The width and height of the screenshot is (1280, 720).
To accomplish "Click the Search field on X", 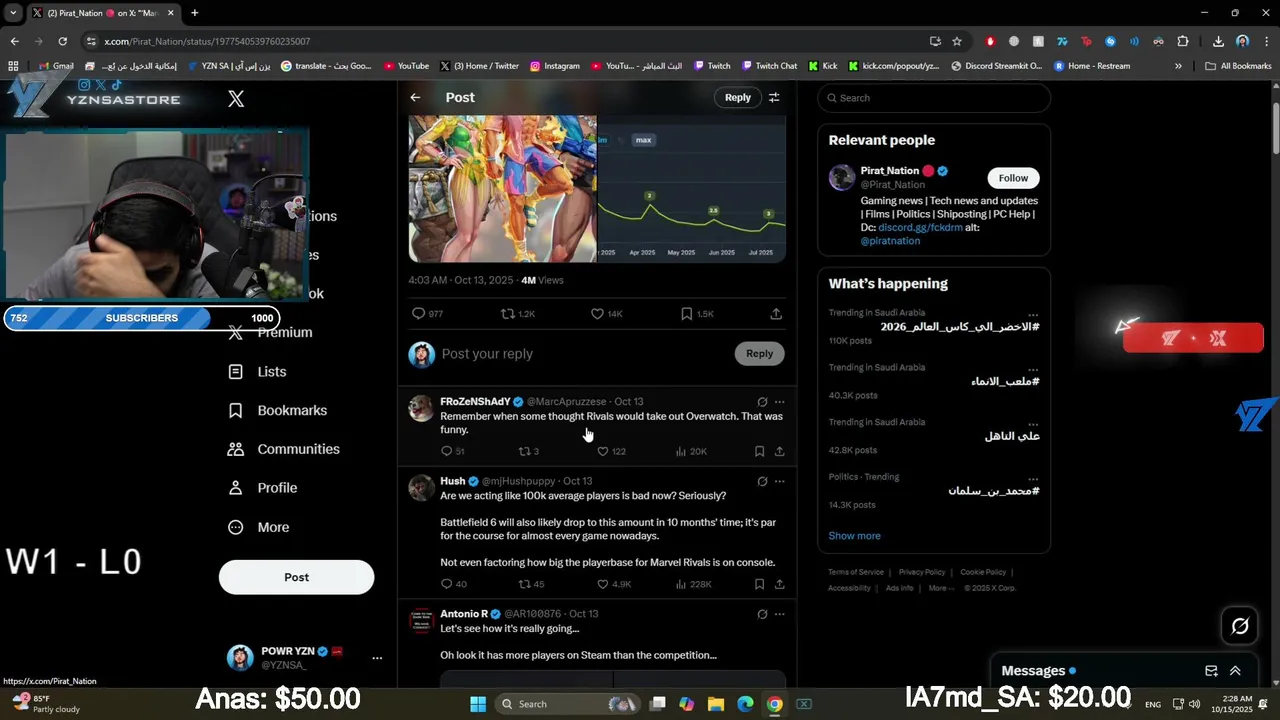I will (934, 98).
